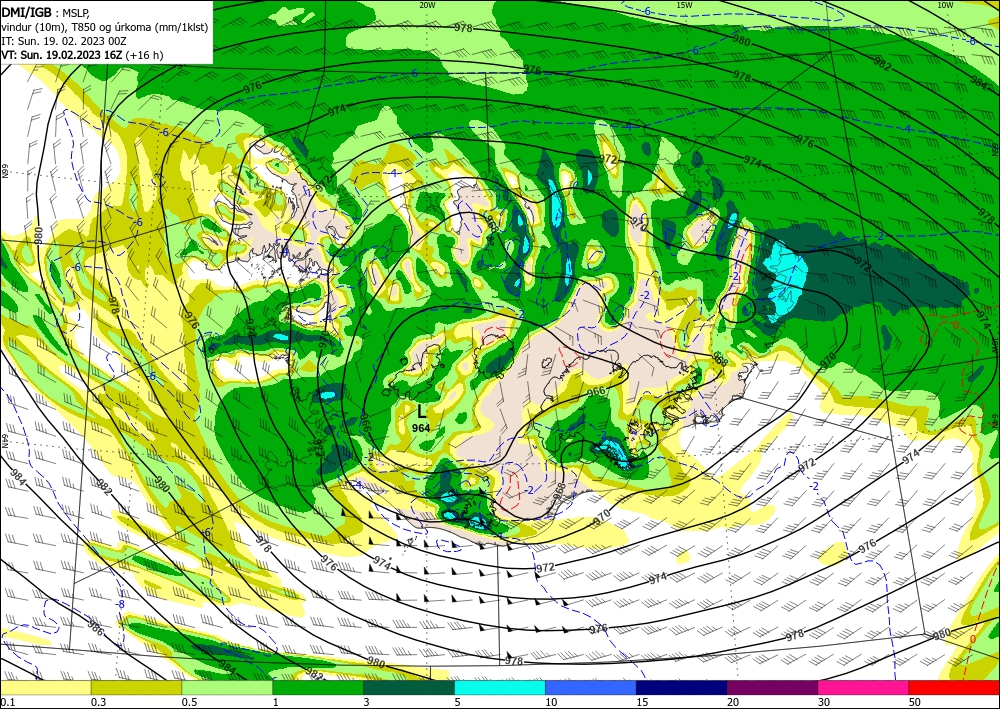Select the "20" legend scale value
The height and width of the screenshot is (709, 1000).
[x=733, y=702]
